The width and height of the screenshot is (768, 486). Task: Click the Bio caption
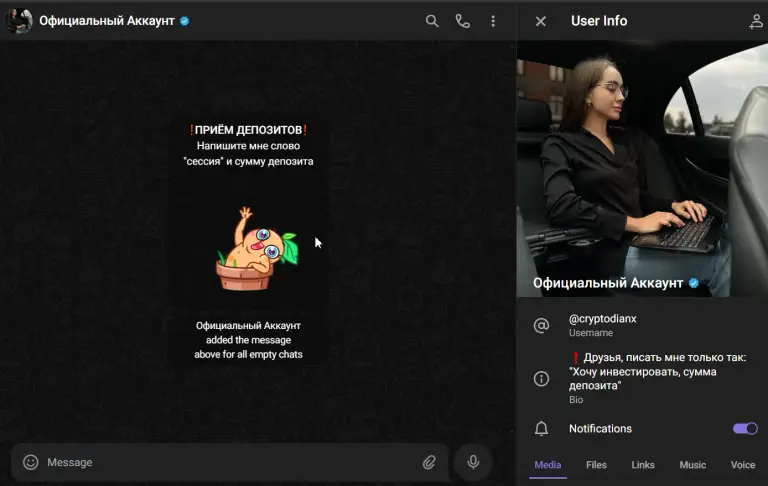pos(576,400)
